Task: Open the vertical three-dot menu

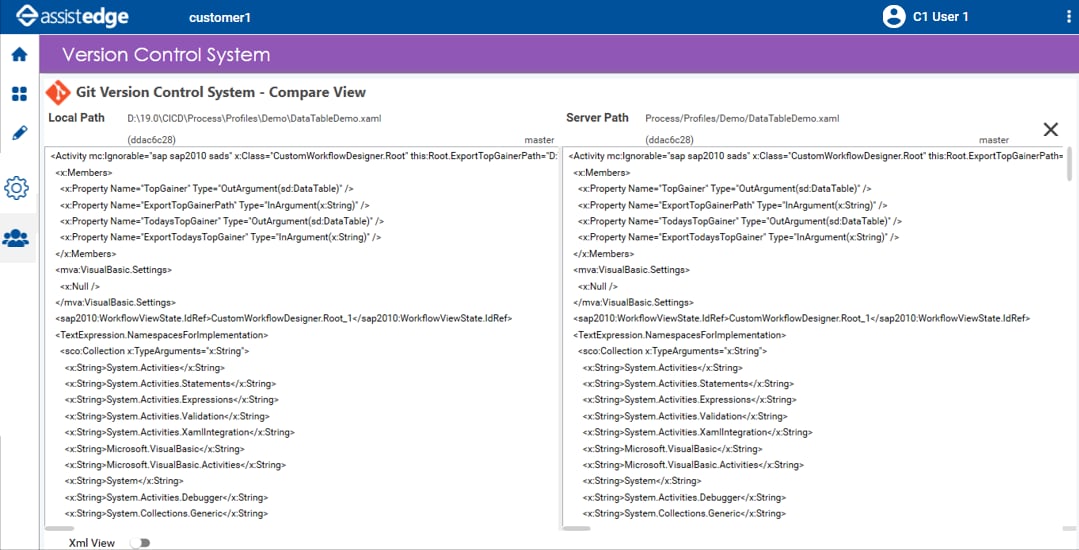Action: click(x=1069, y=17)
